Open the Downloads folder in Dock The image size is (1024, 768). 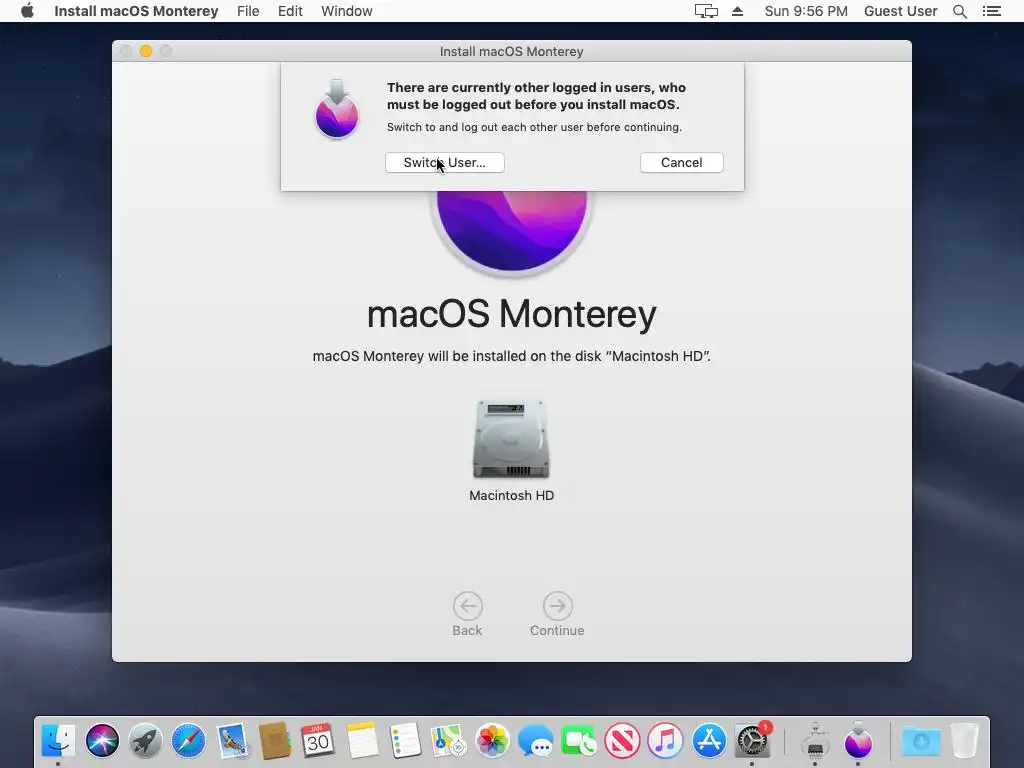(x=921, y=741)
